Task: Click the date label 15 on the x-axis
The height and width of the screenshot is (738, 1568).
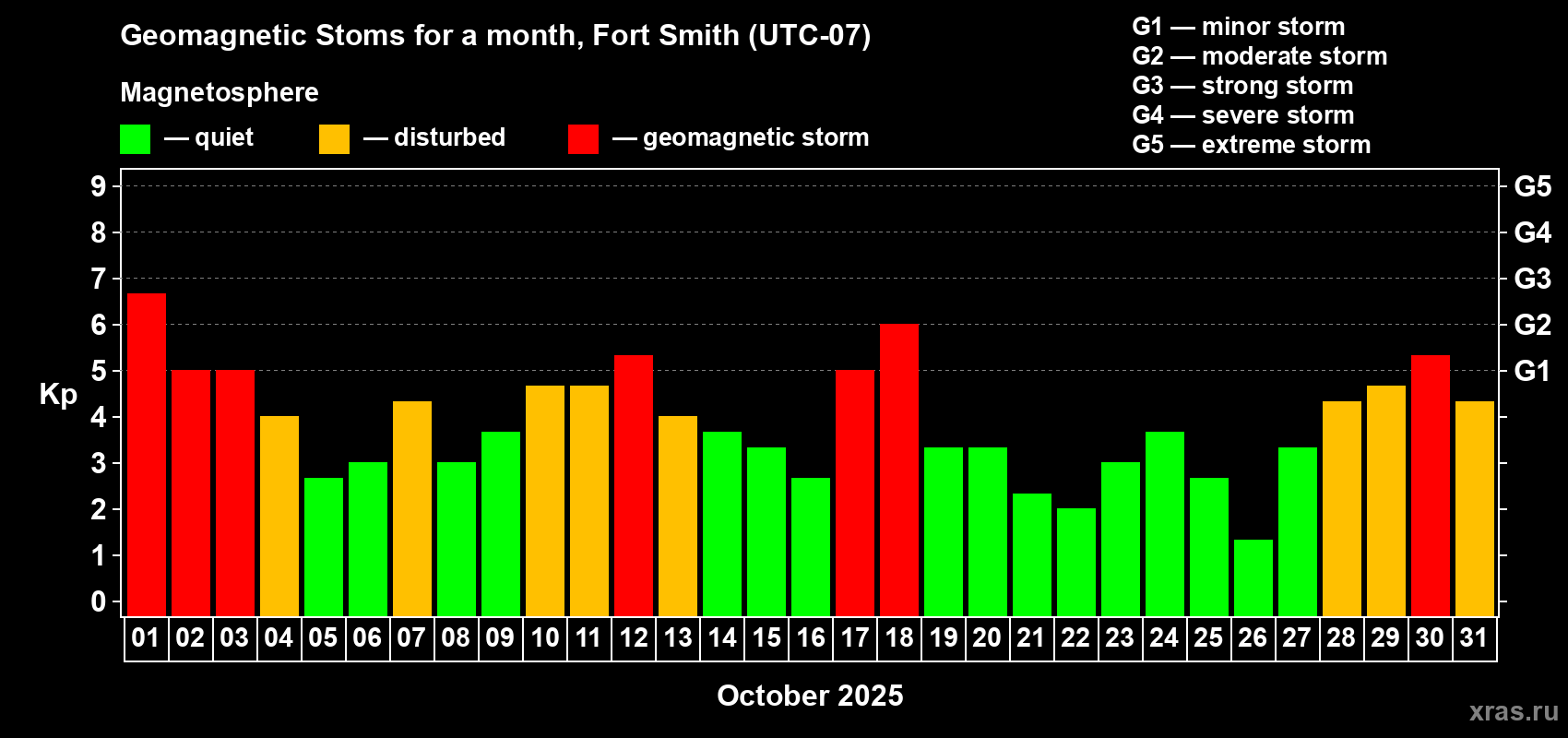Action: pyautogui.click(x=766, y=638)
